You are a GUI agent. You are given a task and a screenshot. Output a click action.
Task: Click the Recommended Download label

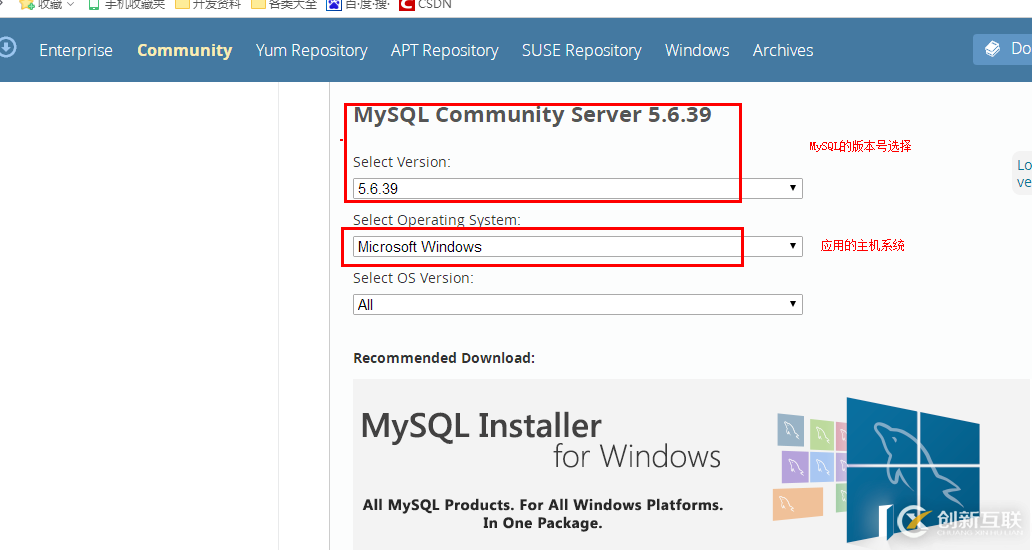444,358
